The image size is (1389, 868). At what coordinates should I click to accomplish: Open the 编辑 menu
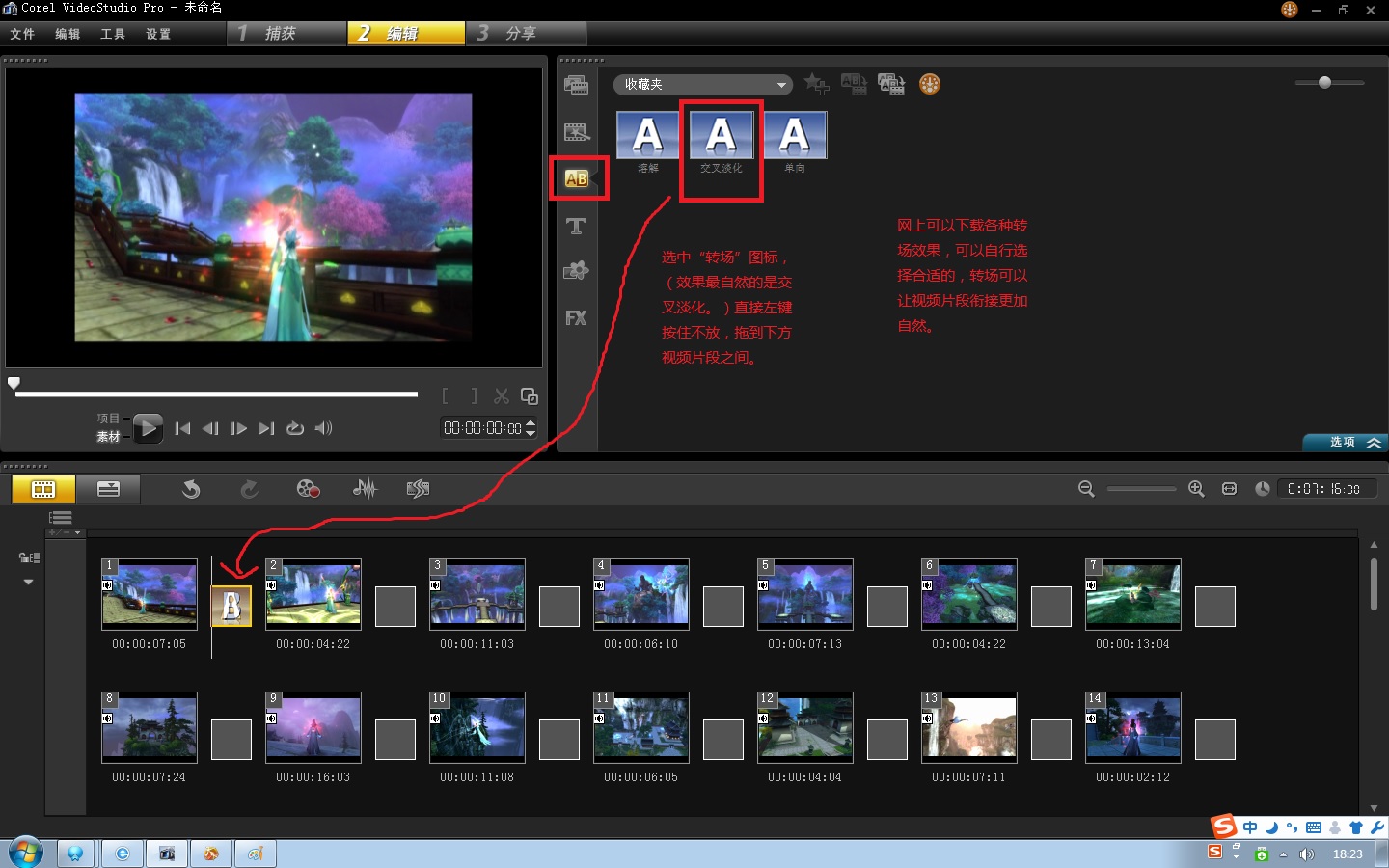tap(68, 34)
